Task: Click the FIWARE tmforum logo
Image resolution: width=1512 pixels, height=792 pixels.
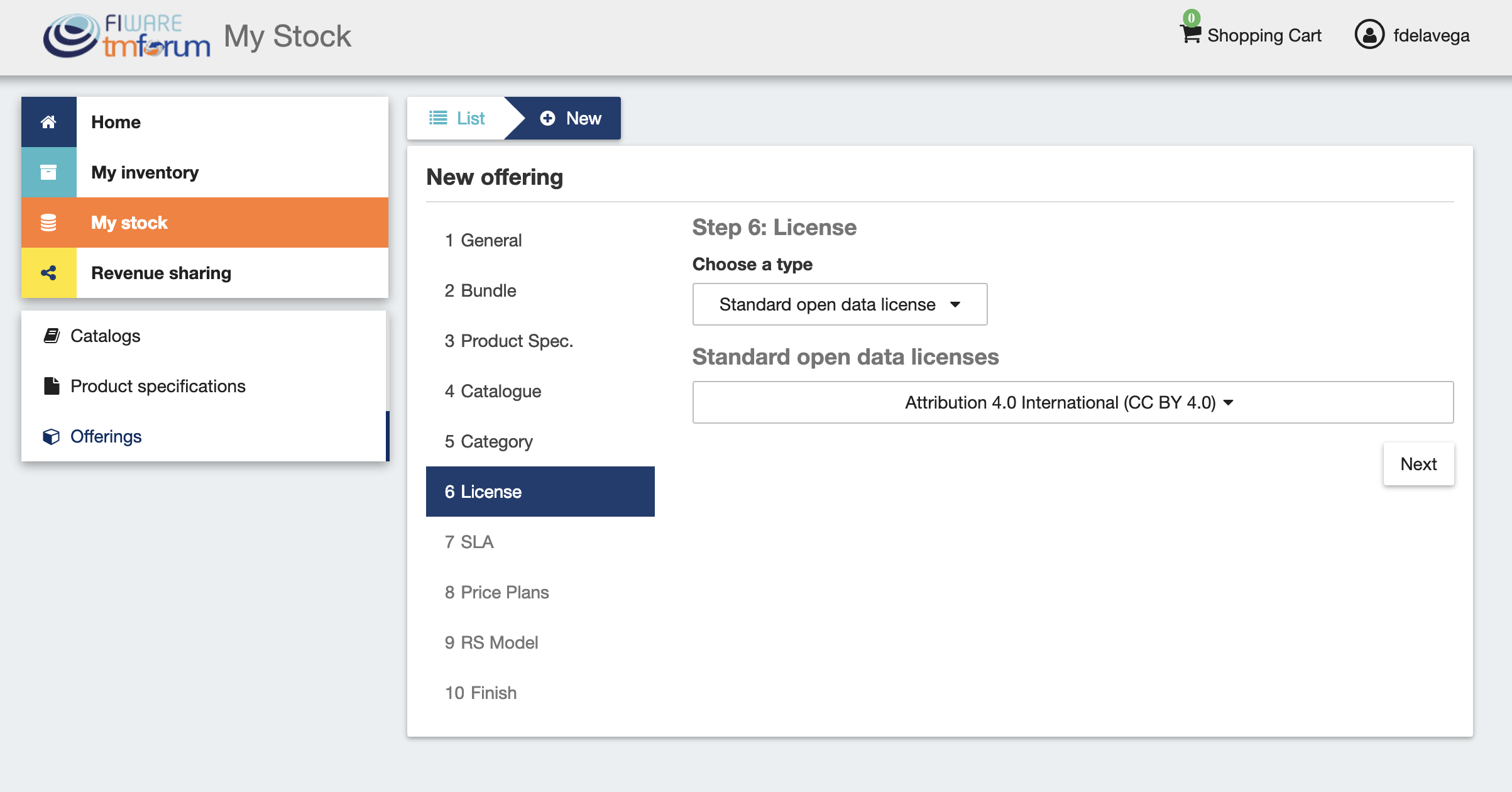Action: [126, 36]
